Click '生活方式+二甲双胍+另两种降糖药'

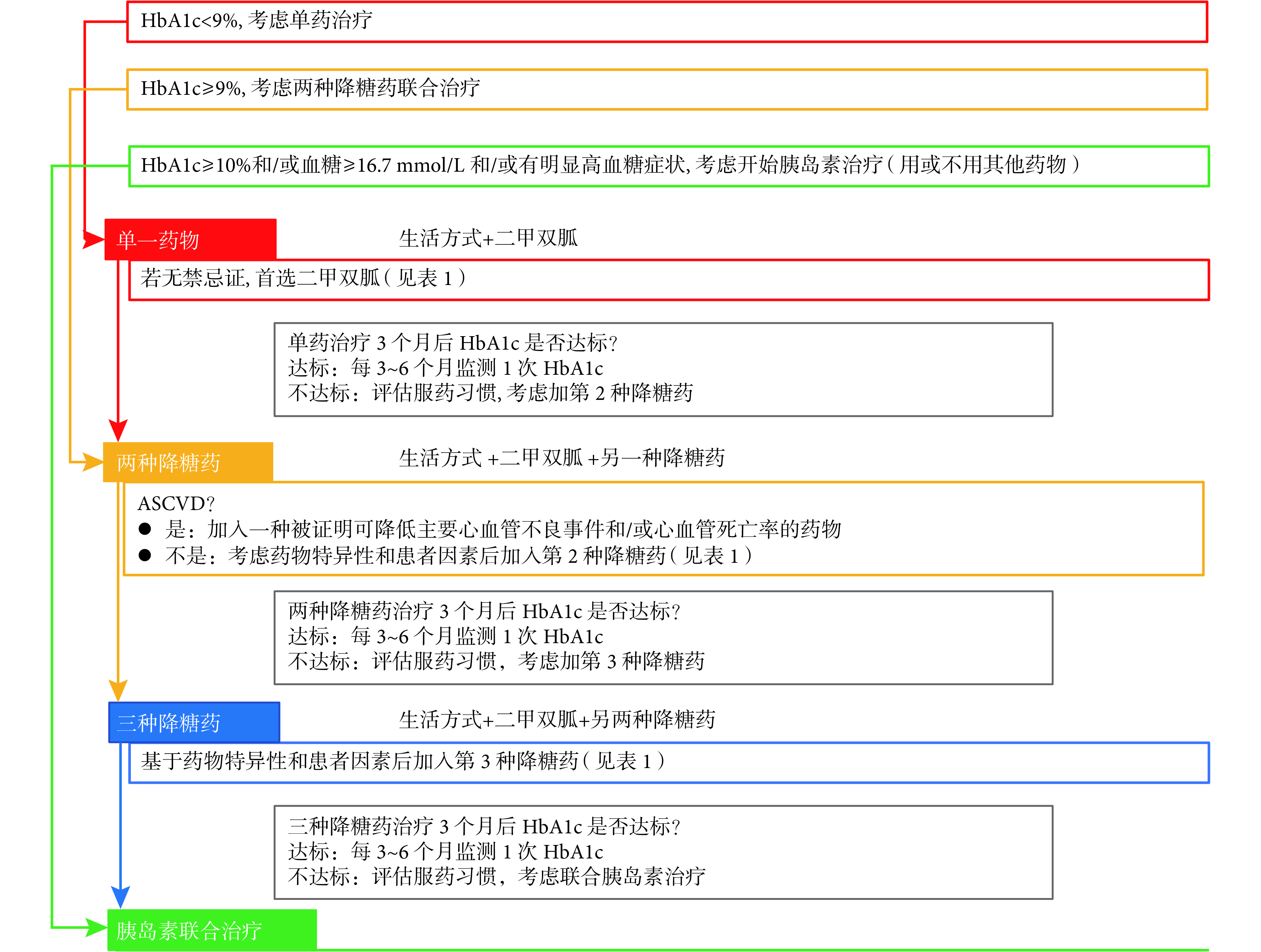click(x=557, y=719)
